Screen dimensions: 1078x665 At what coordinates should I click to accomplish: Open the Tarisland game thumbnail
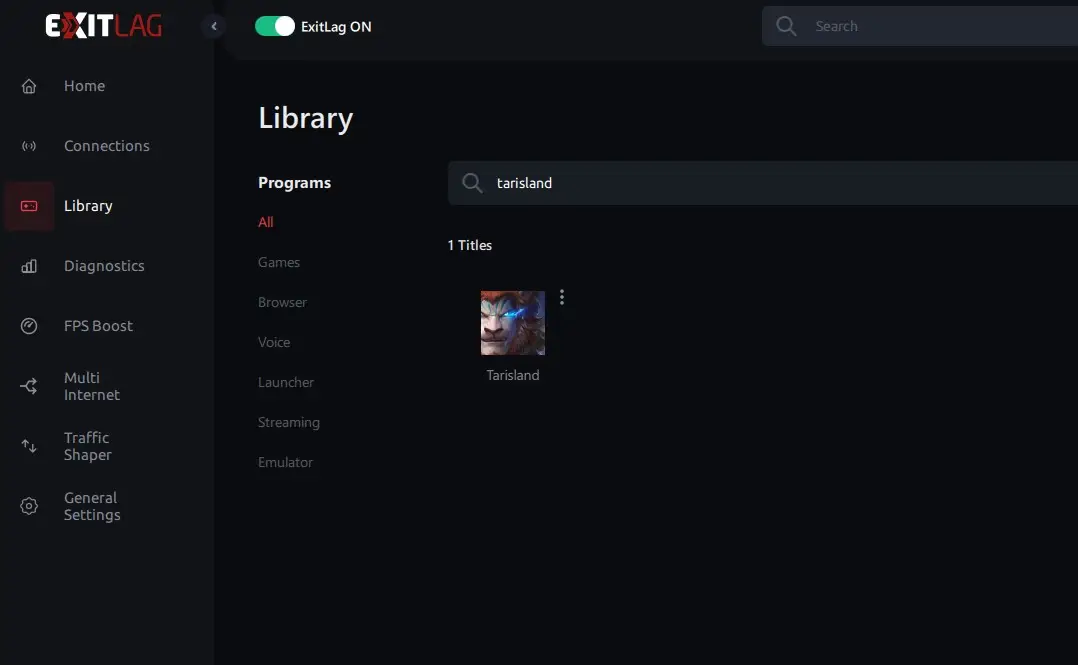513,323
